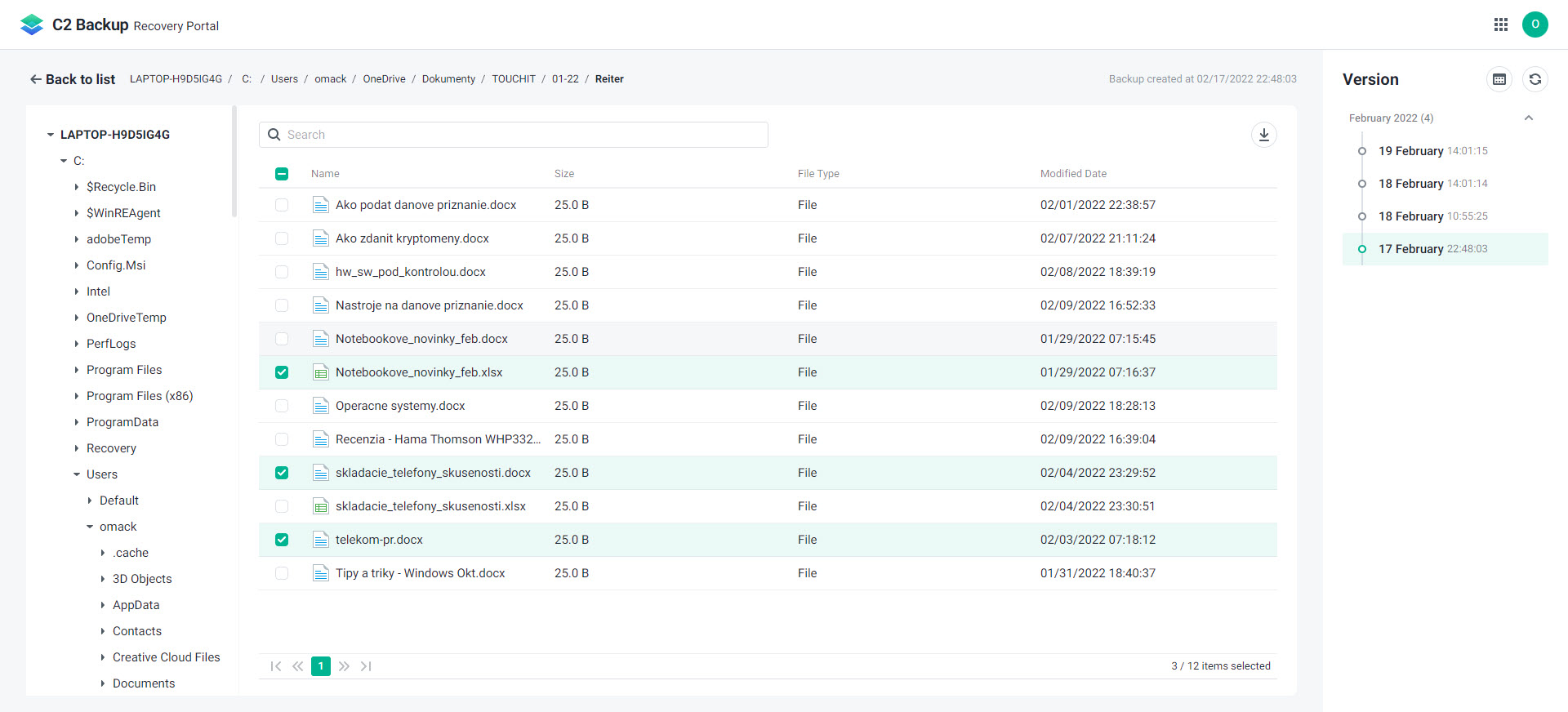Expand the Program Files tree folder

(77, 370)
